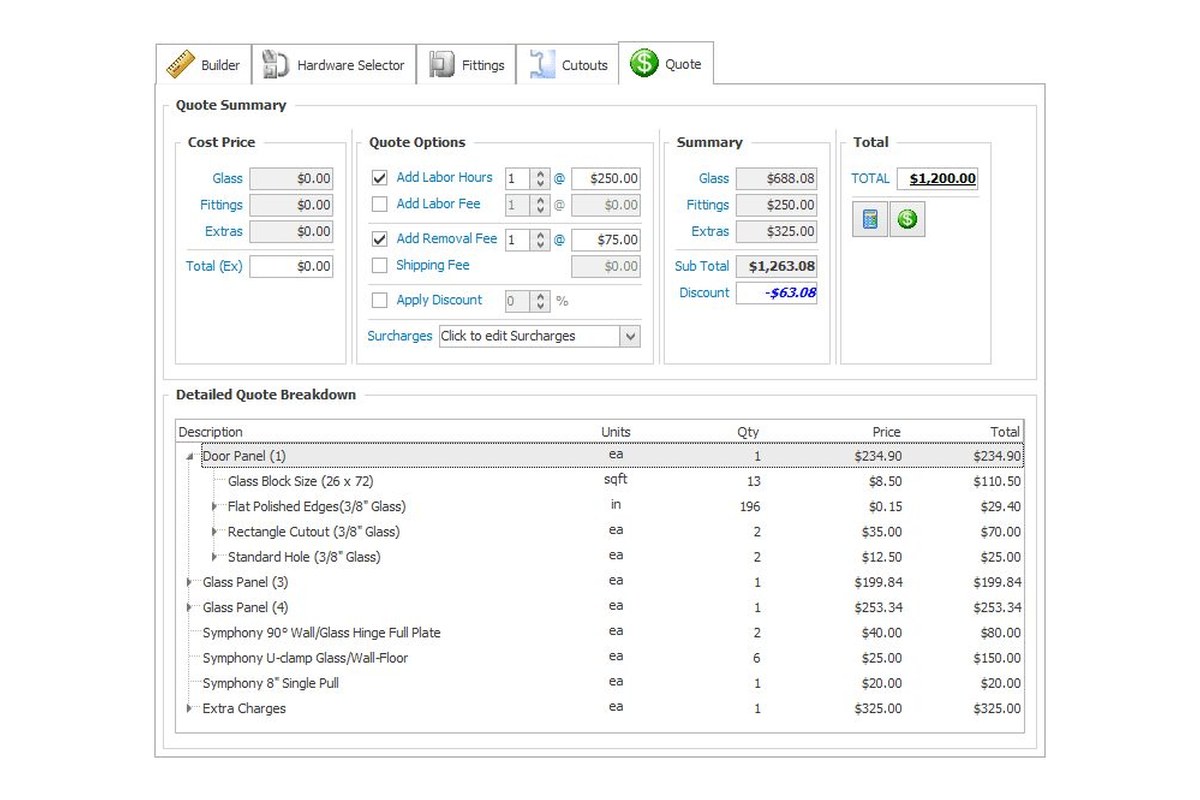Image resolution: width=1200 pixels, height=800 pixels.
Task: Click the Description column header
Action: pos(211,432)
